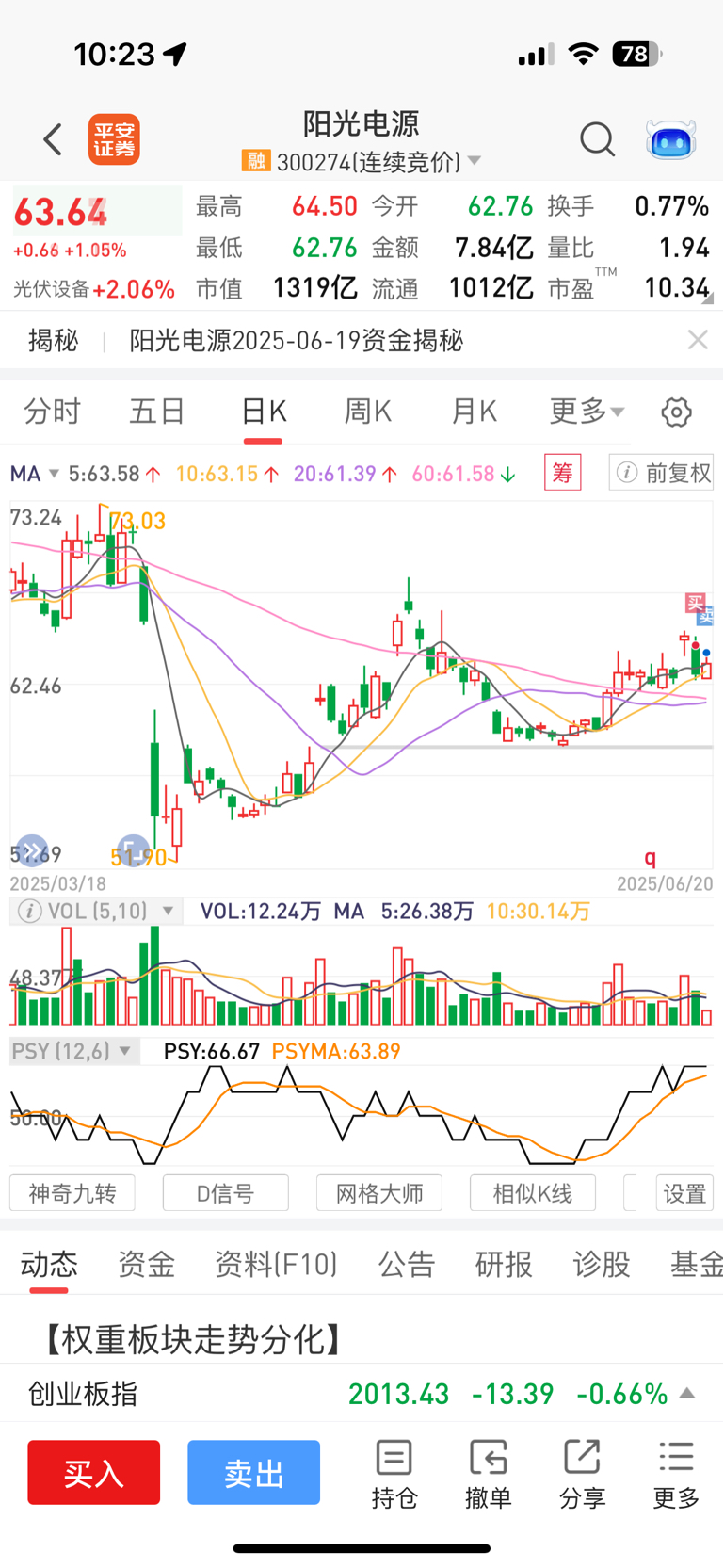Expand the 创业板指 index bar arrow
The image size is (724, 1568).
pos(687,1393)
